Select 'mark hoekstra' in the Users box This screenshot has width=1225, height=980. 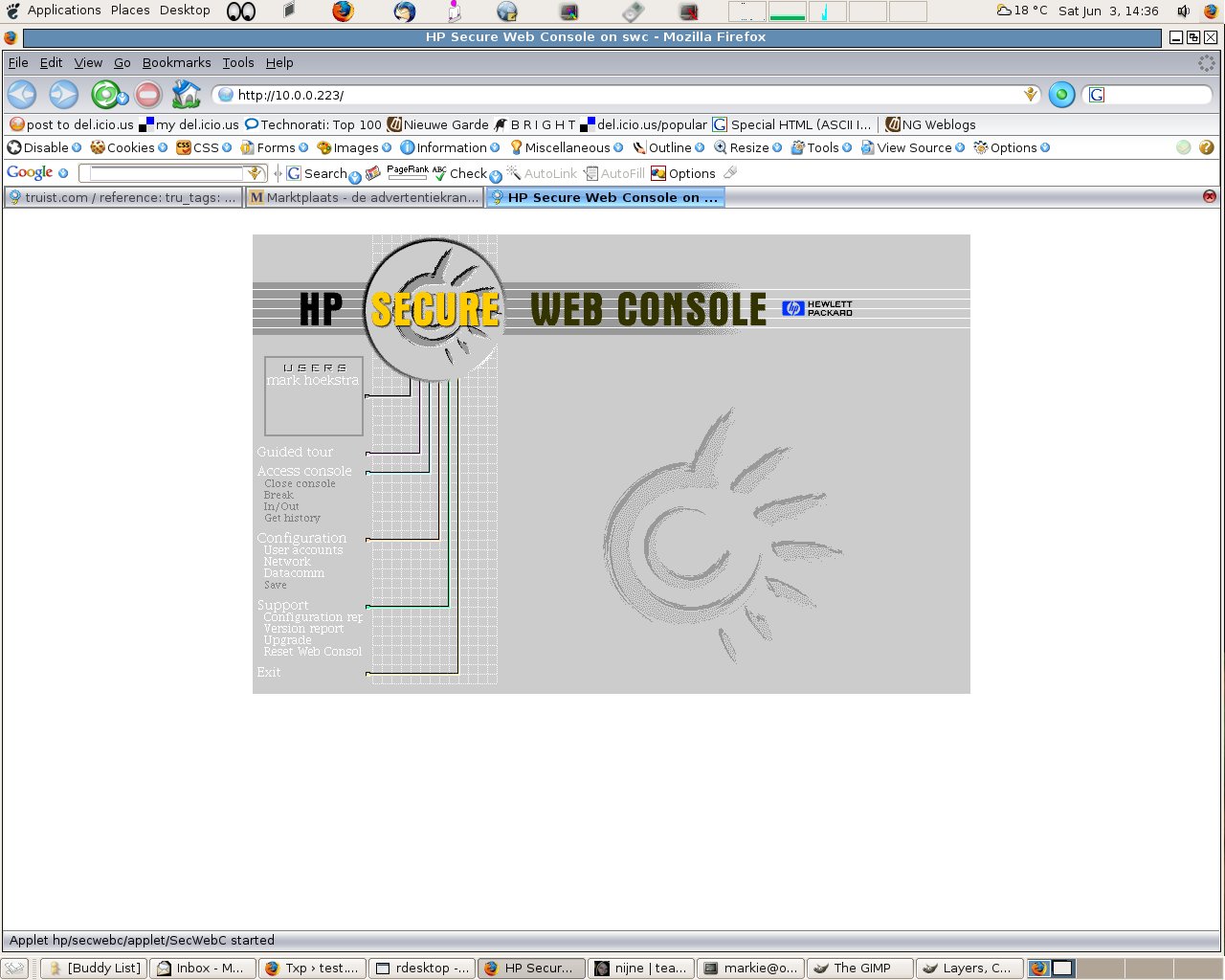pyautogui.click(x=313, y=381)
